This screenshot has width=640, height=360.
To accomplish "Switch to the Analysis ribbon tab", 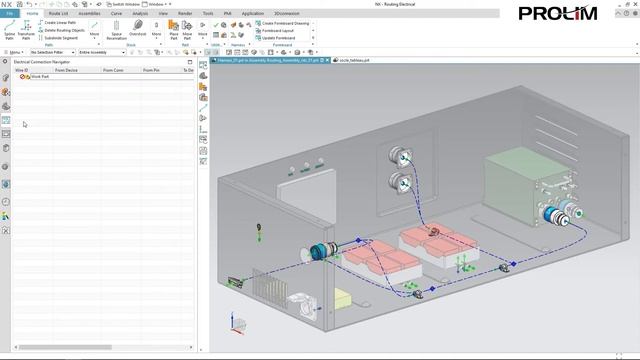I will tap(140, 13).
